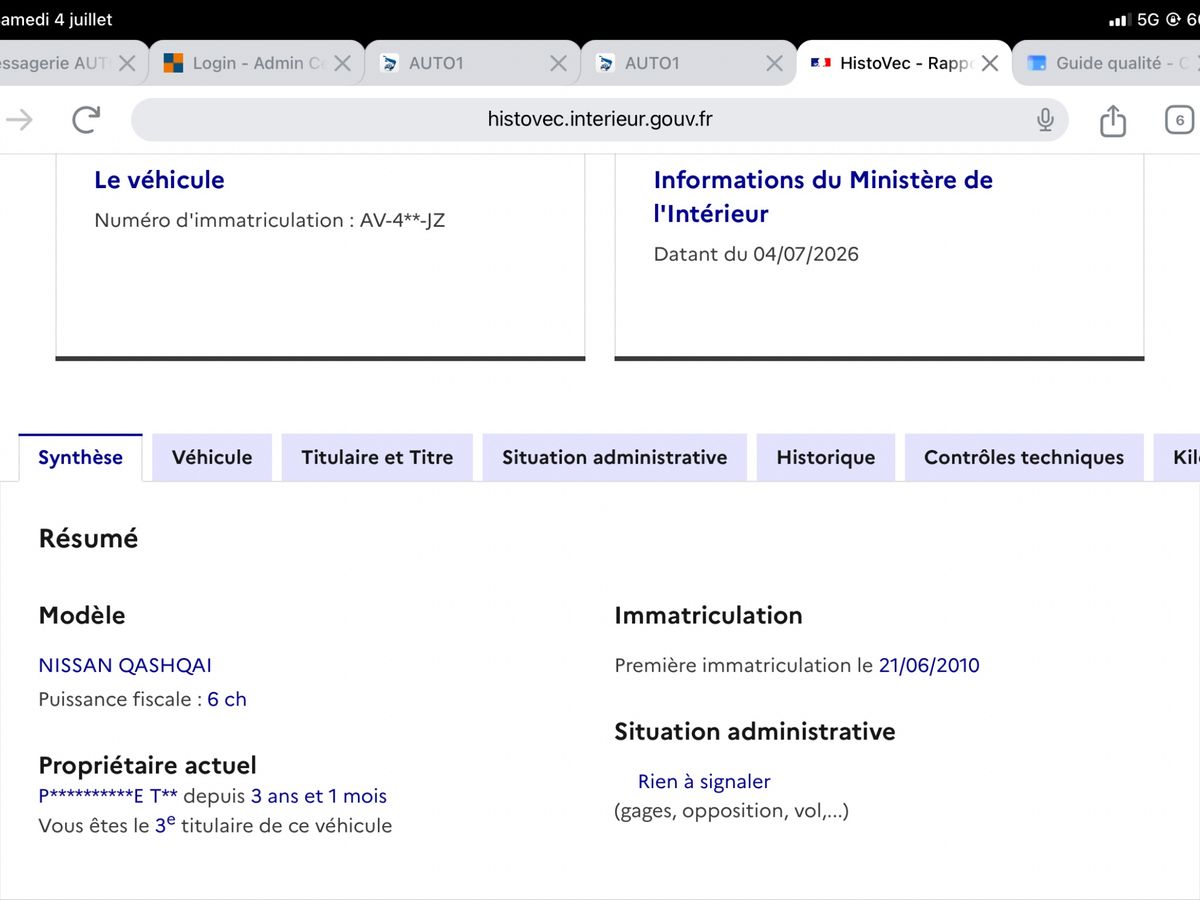Go forward with the arrow icon

[19, 120]
